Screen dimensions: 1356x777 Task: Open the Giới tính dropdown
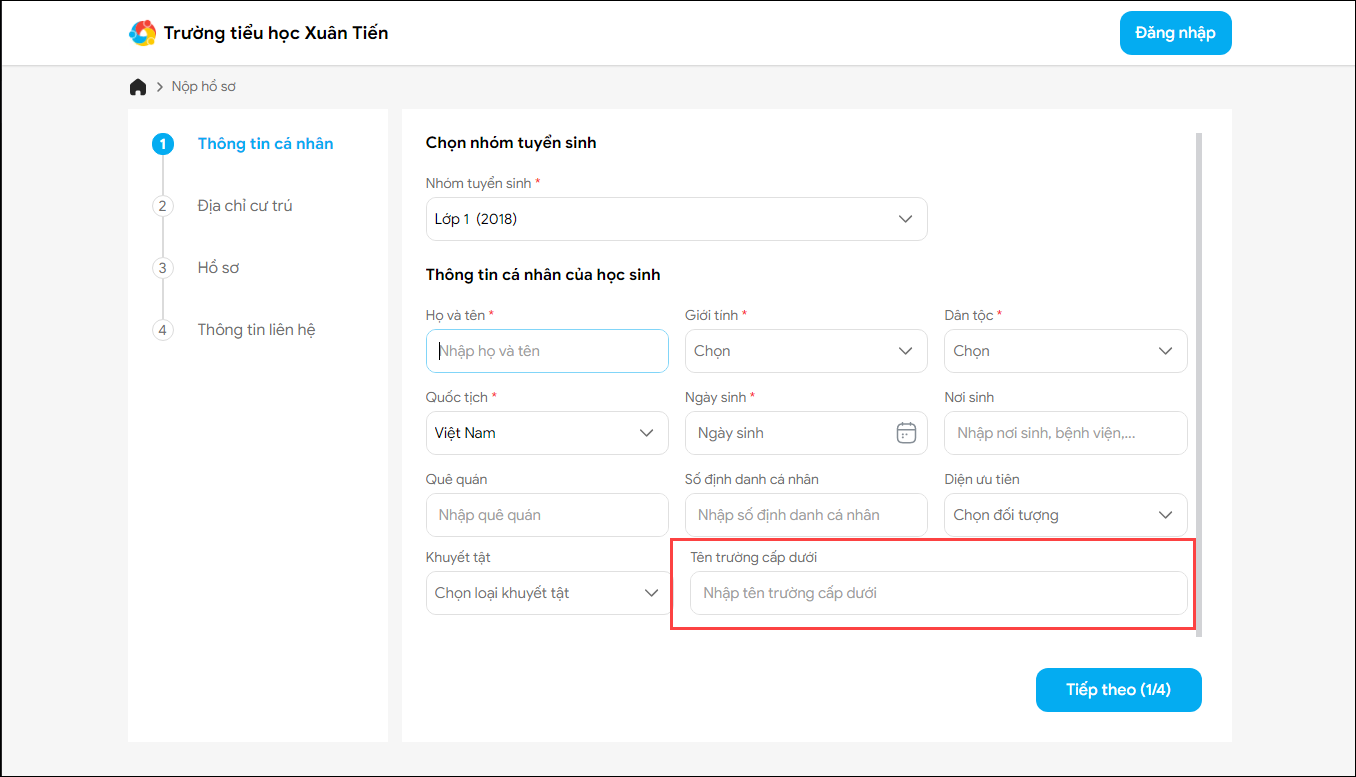click(x=805, y=351)
